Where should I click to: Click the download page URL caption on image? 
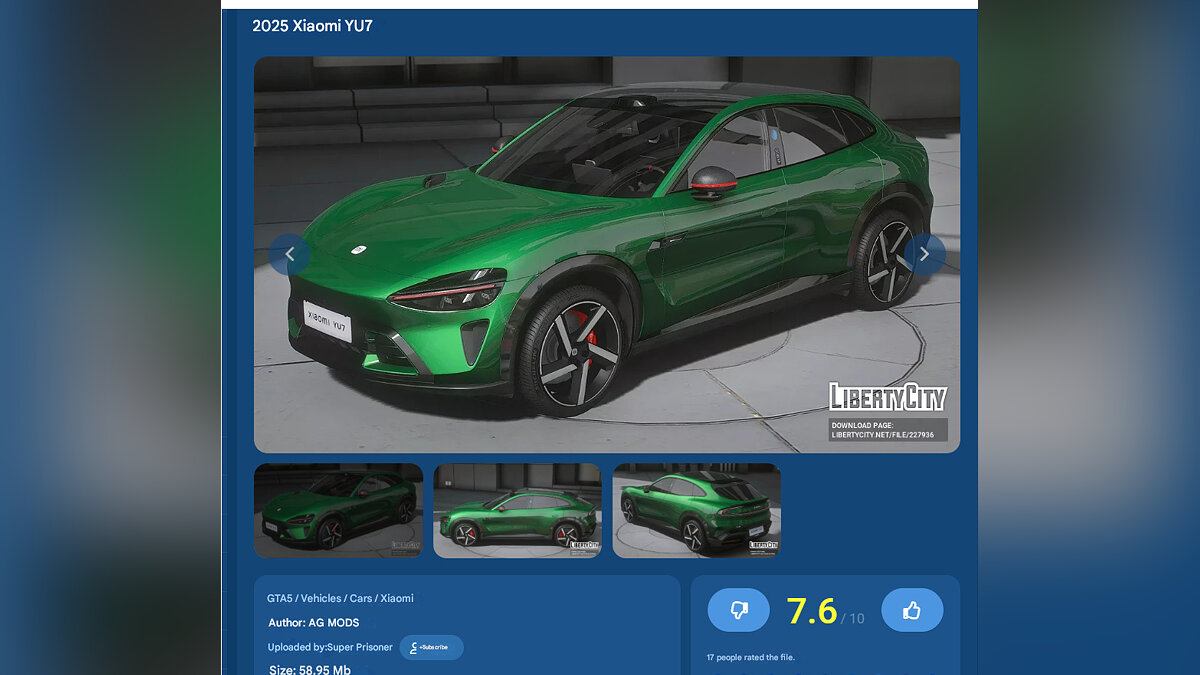click(885, 430)
